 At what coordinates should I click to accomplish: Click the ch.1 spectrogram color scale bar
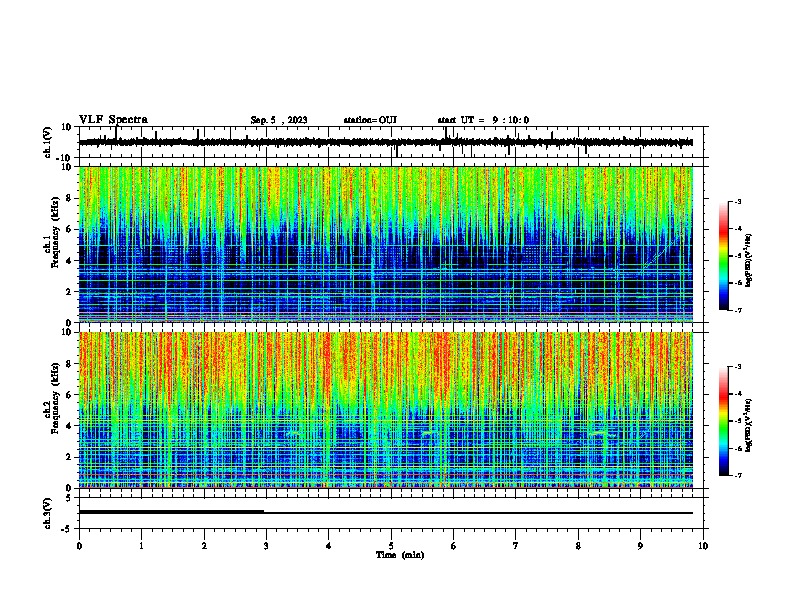pyautogui.click(x=724, y=256)
